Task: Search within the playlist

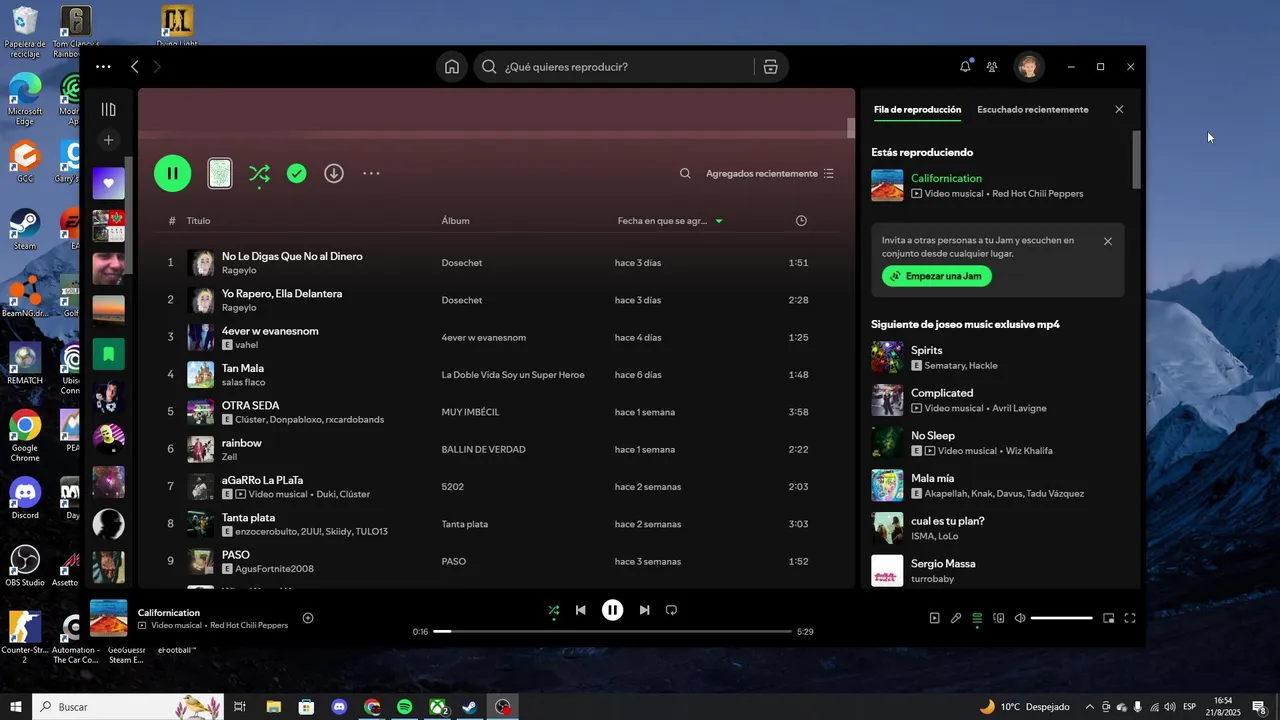Action: (x=685, y=173)
